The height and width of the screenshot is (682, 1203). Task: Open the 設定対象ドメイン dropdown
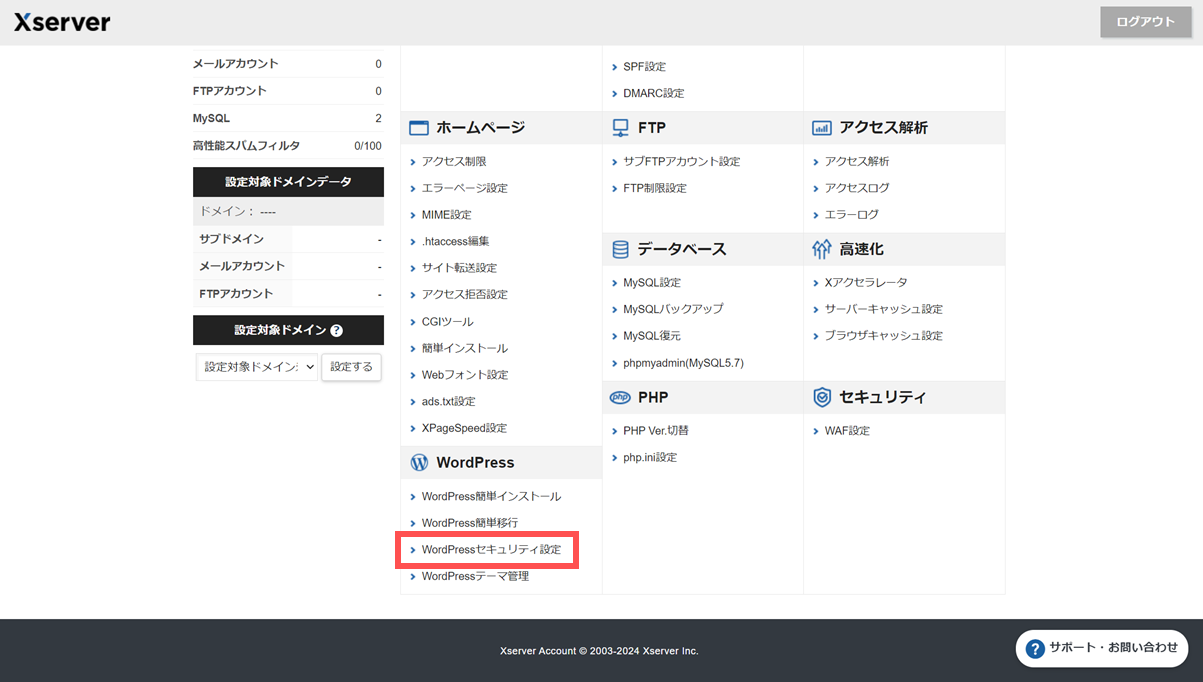click(x=257, y=367)
